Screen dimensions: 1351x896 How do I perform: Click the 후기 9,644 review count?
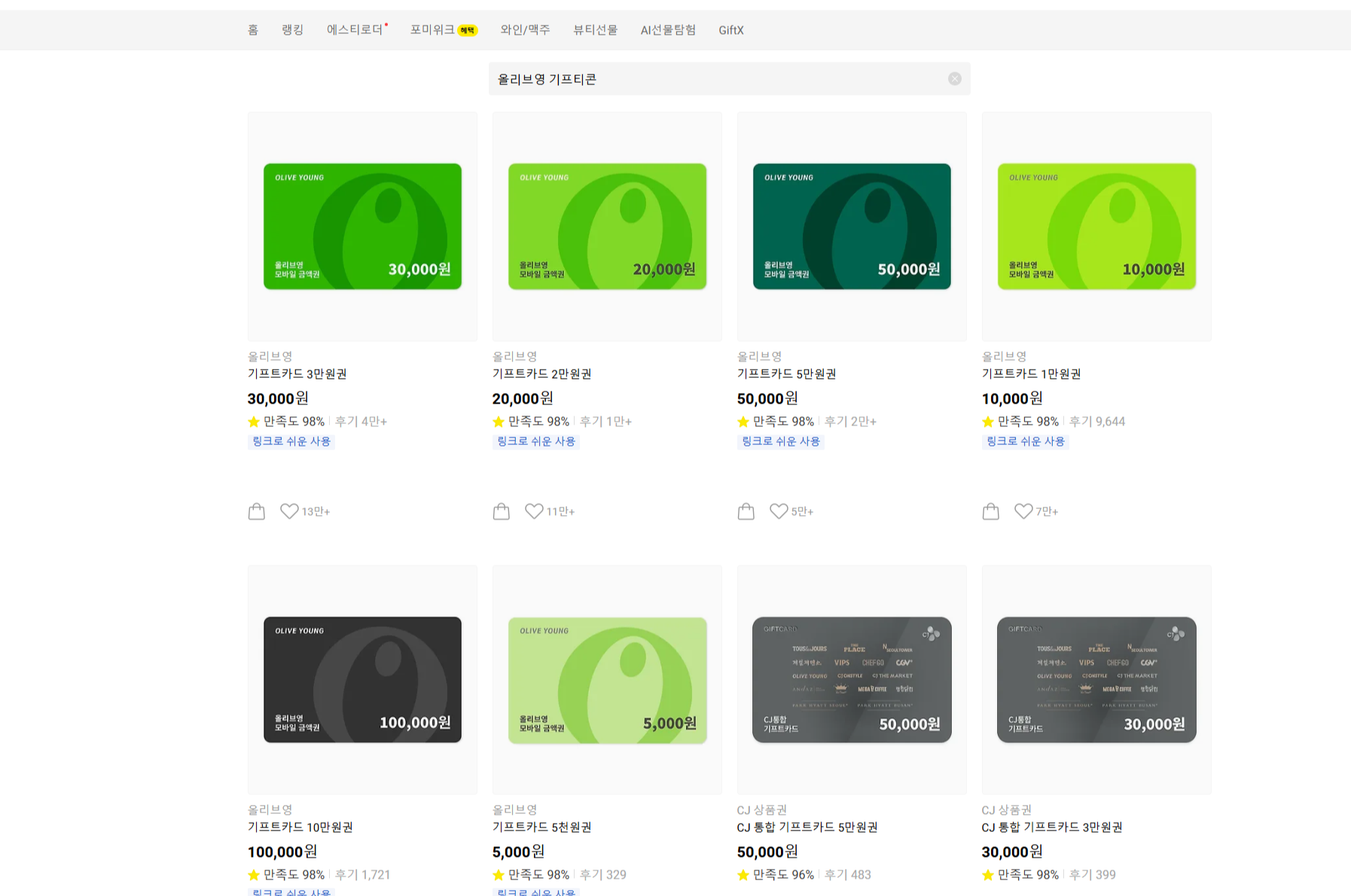click(1097, 422)
